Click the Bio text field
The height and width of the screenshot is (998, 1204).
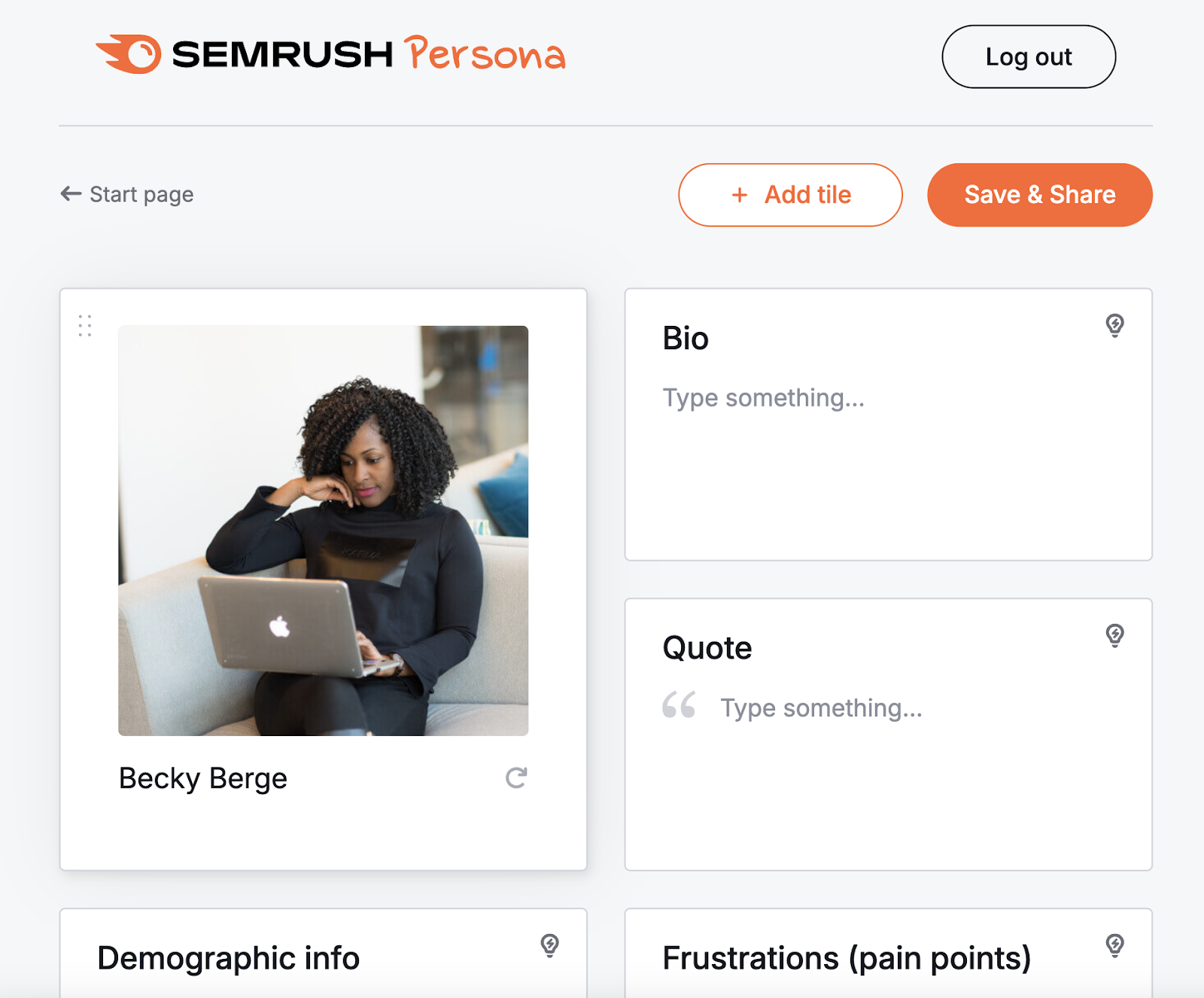tap(763, 398)
